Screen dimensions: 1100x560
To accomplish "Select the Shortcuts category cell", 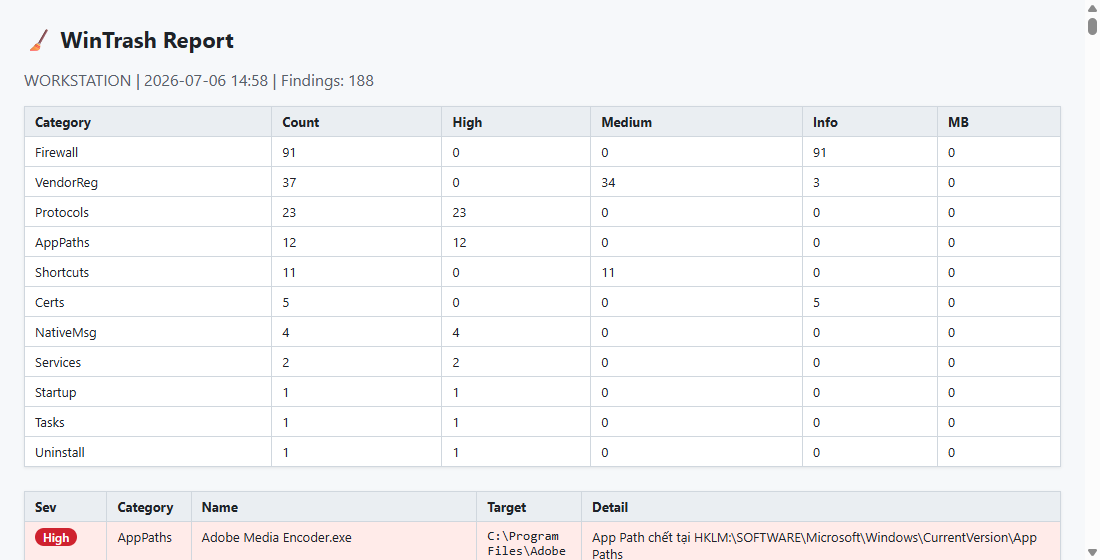I will 148,272.
